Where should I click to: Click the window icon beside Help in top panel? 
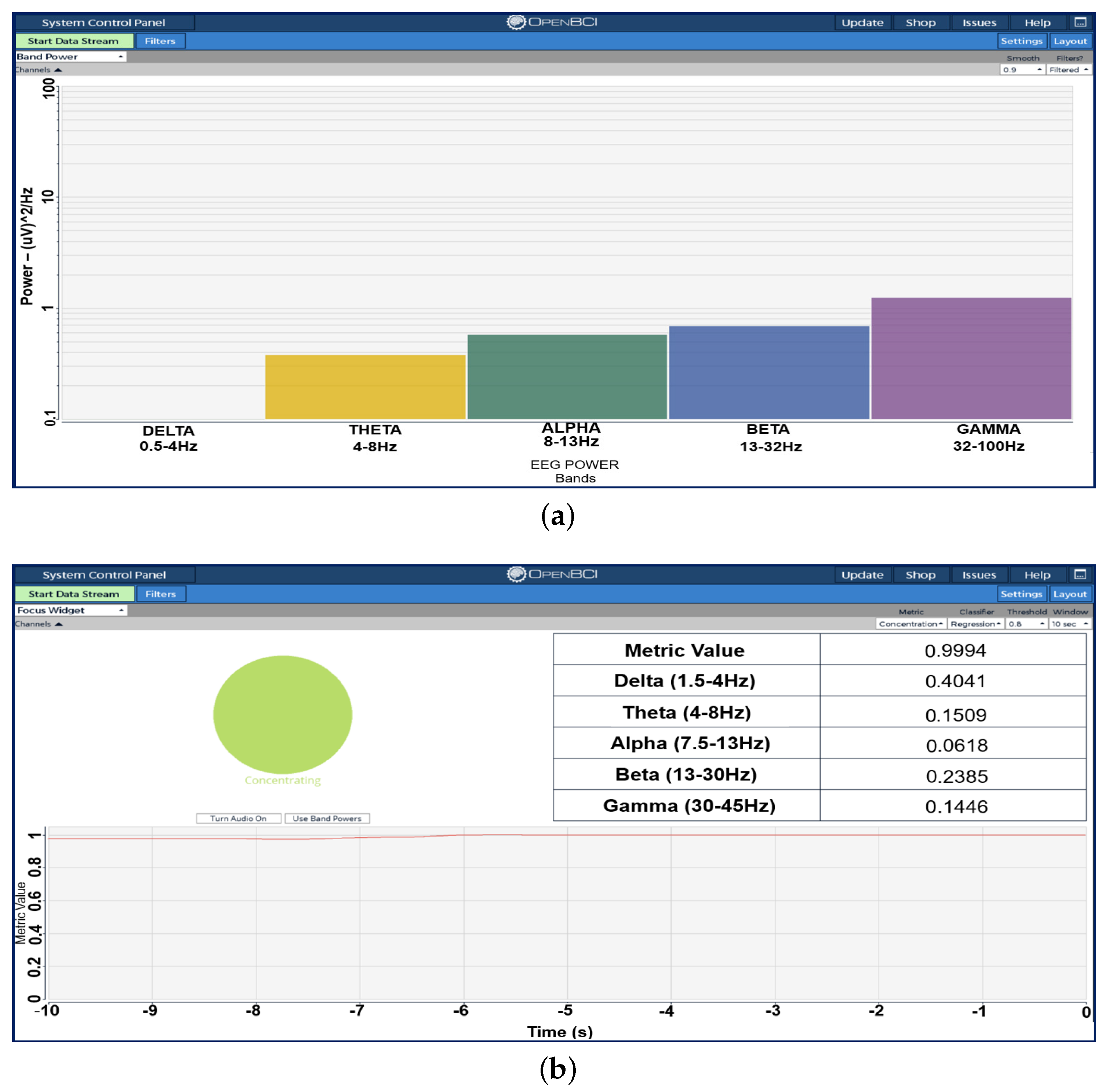click(x=1080, y=22)
